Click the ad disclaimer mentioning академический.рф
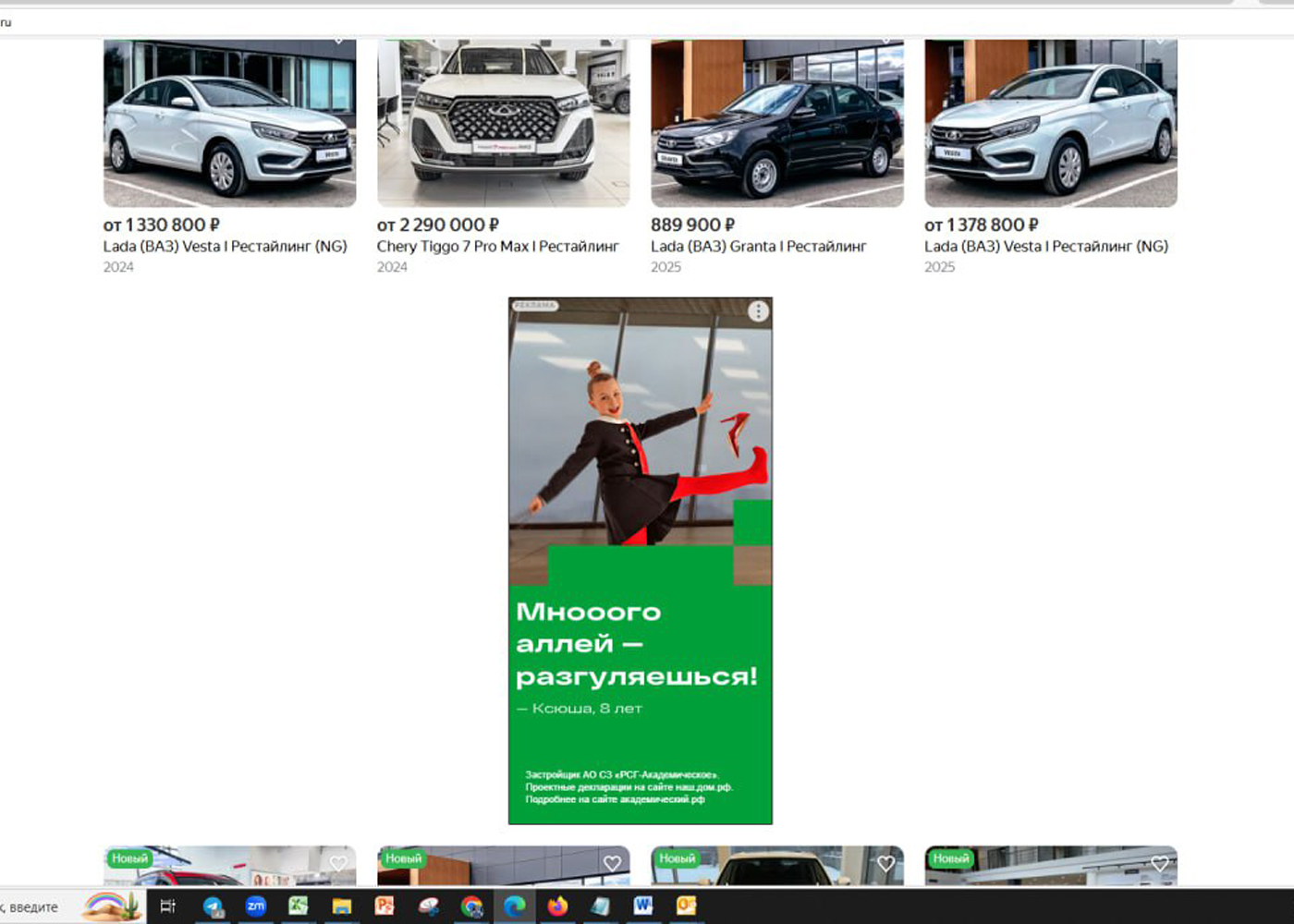The height and width of the screenshot is (924, 1294). (629, 787)
